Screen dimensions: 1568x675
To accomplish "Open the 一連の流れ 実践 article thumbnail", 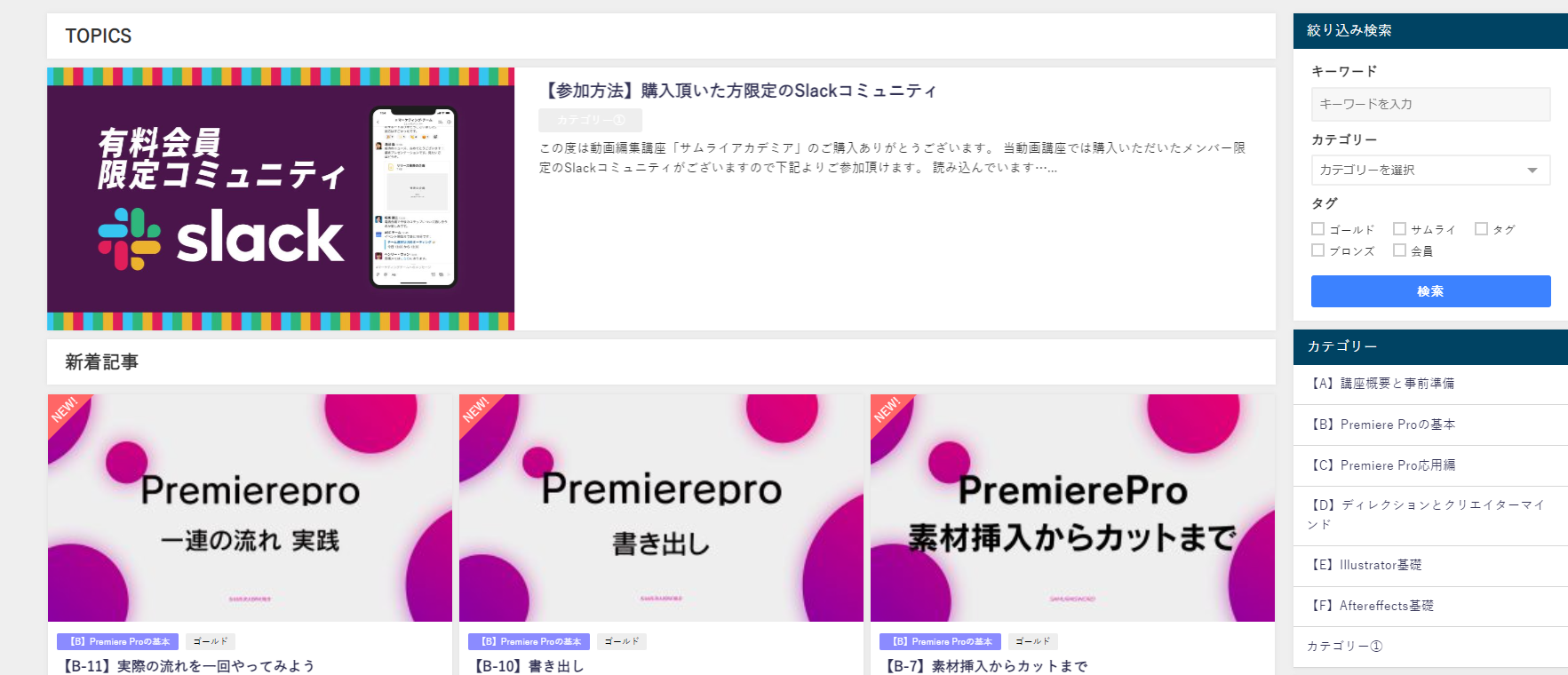I will (250, 508).
